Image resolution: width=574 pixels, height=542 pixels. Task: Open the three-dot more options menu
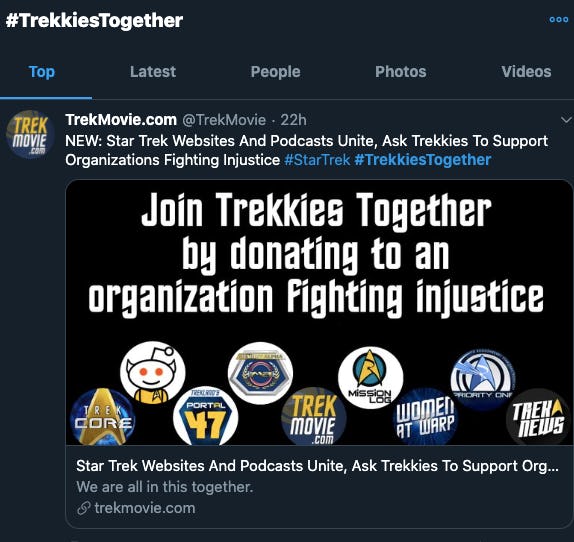click(x=559, y=20)
